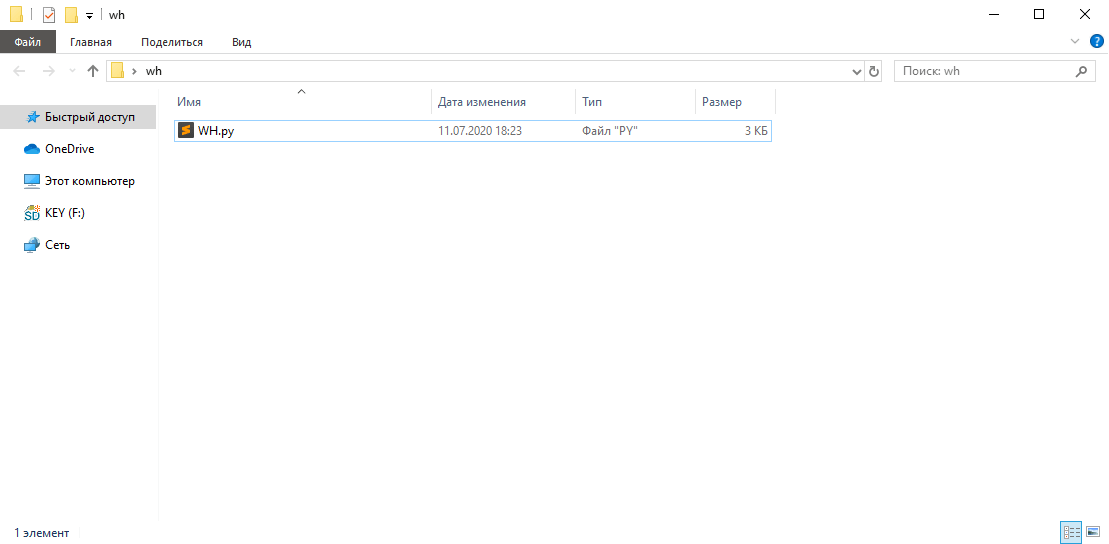Click the Файл "PY" type cell
The height and width of the screenshot is (544, 1109).
pyautogui.click(x=610, y=131)
